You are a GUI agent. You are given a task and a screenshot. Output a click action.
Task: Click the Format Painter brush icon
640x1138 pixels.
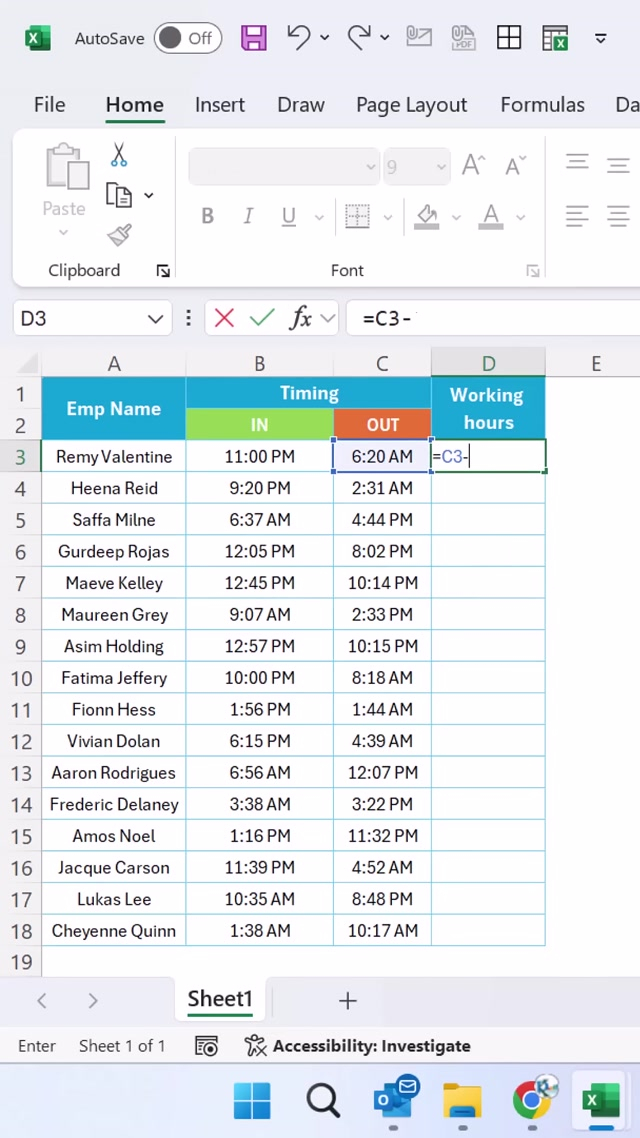coord(119,235)
